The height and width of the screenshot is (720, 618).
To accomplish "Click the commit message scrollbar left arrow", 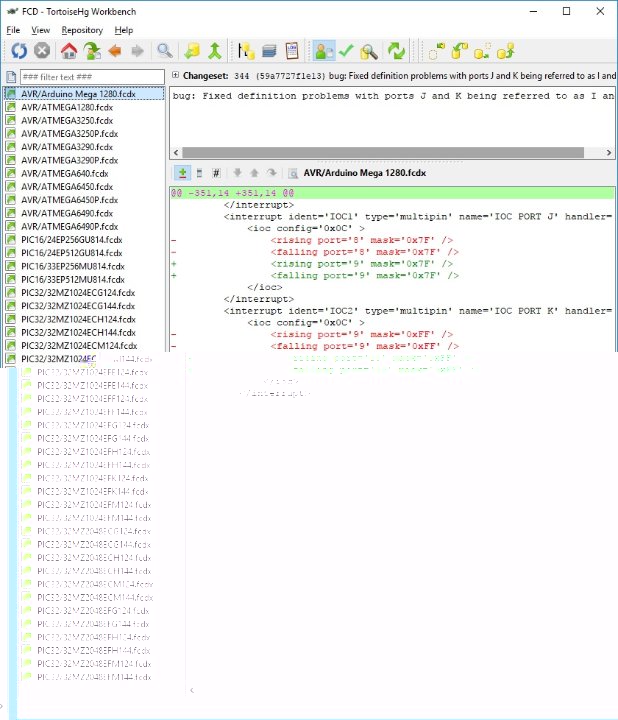I will 176,152.
